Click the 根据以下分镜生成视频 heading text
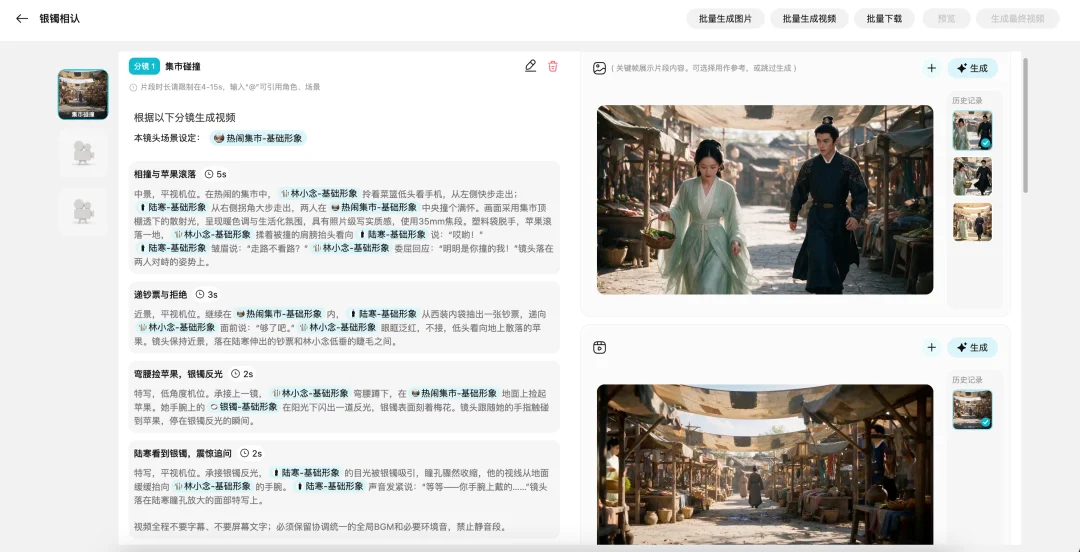 point(185,118)
